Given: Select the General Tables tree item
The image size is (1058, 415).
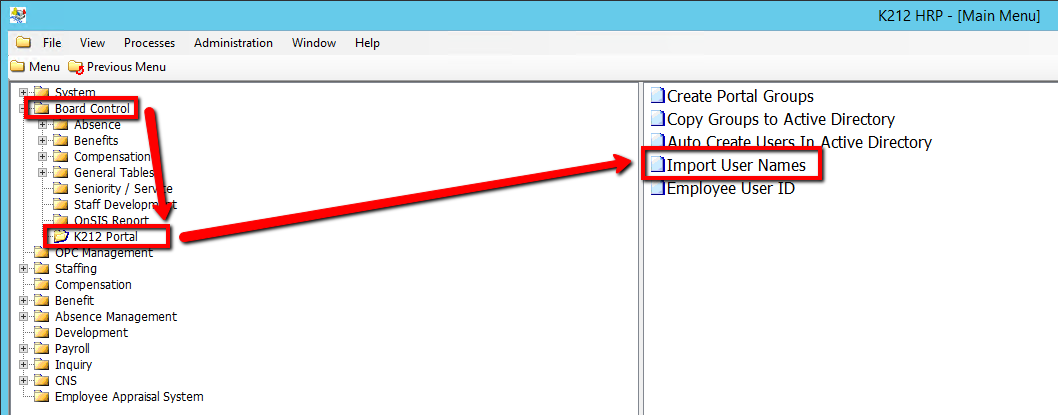Looking at the screenshot, I should coord(114,173).
